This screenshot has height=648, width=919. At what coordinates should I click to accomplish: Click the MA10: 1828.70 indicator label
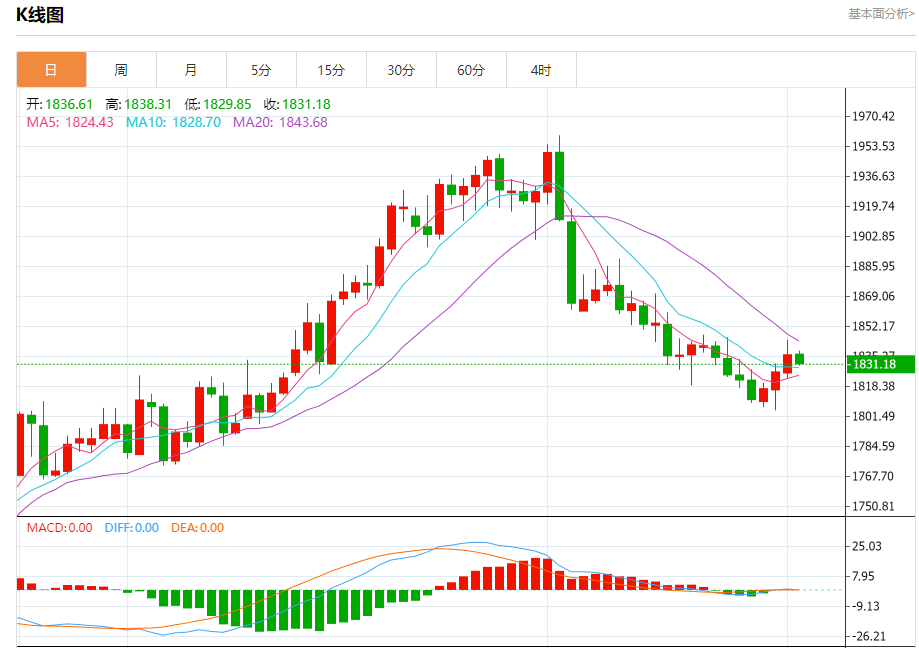coord(173,122)
